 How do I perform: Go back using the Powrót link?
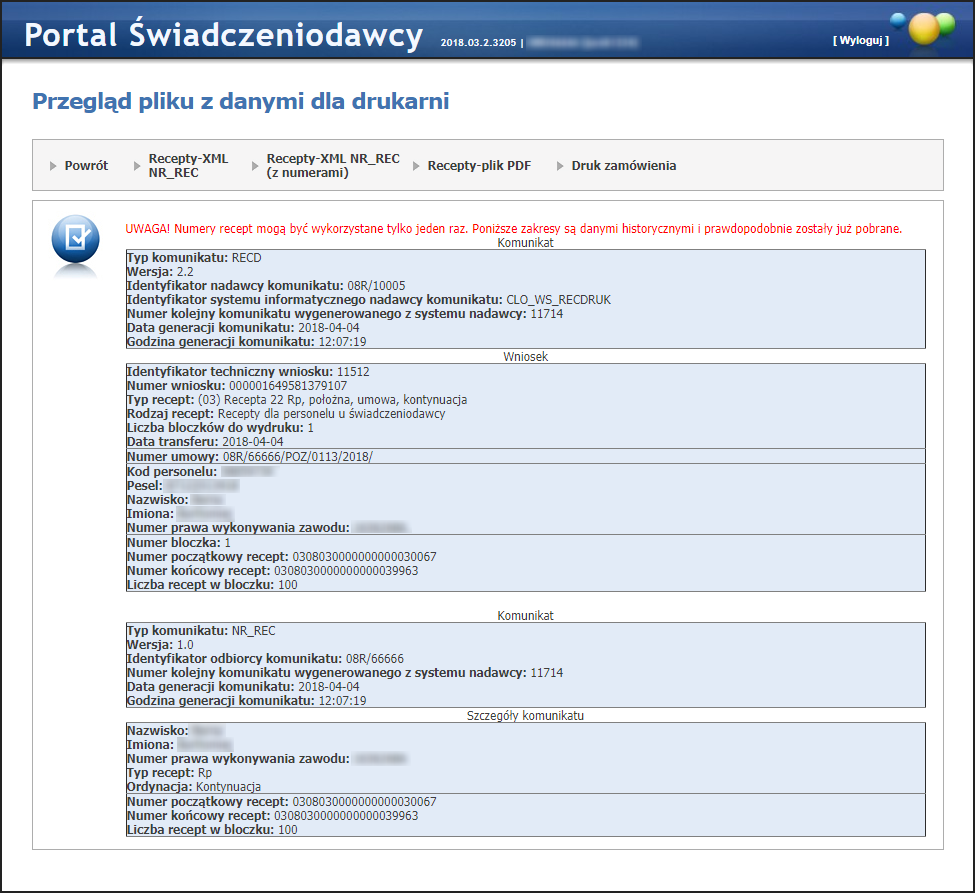86,166
